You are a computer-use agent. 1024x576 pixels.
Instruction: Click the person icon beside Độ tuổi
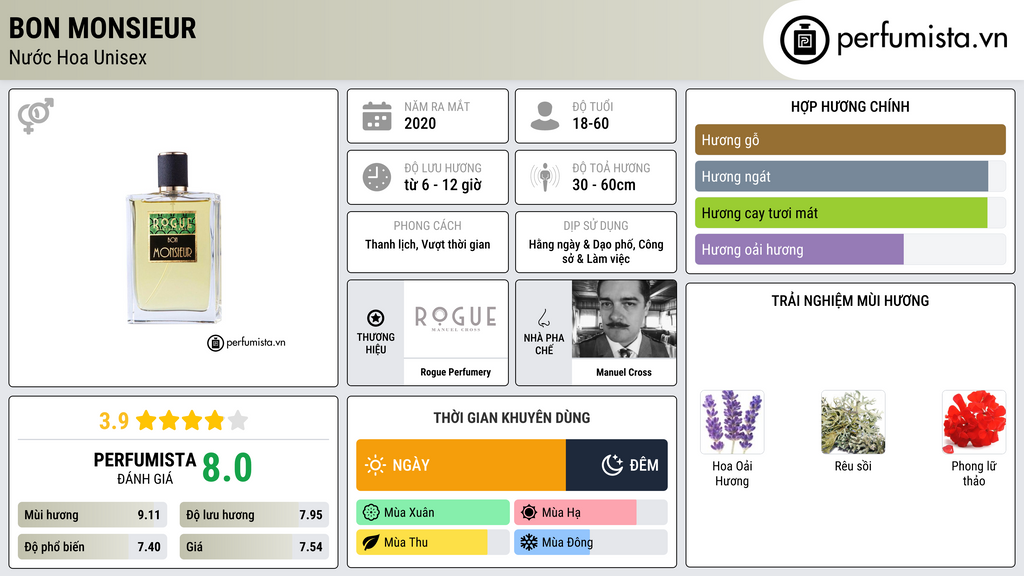click(545, 116)
